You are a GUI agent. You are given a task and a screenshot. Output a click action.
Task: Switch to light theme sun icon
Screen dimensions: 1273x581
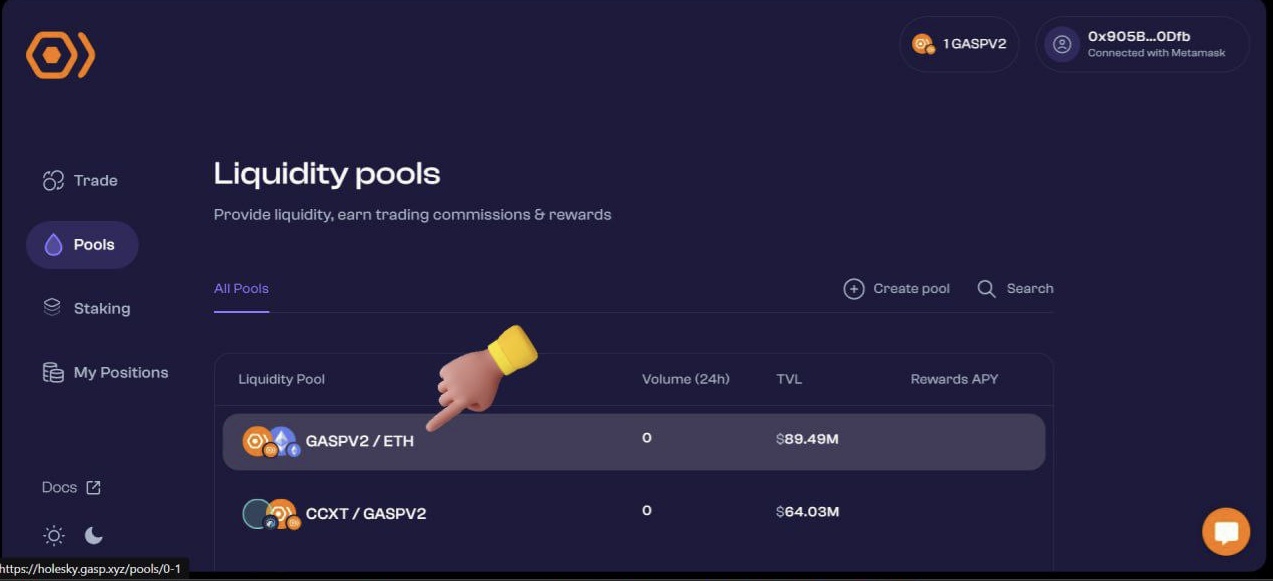click(54, 535)
